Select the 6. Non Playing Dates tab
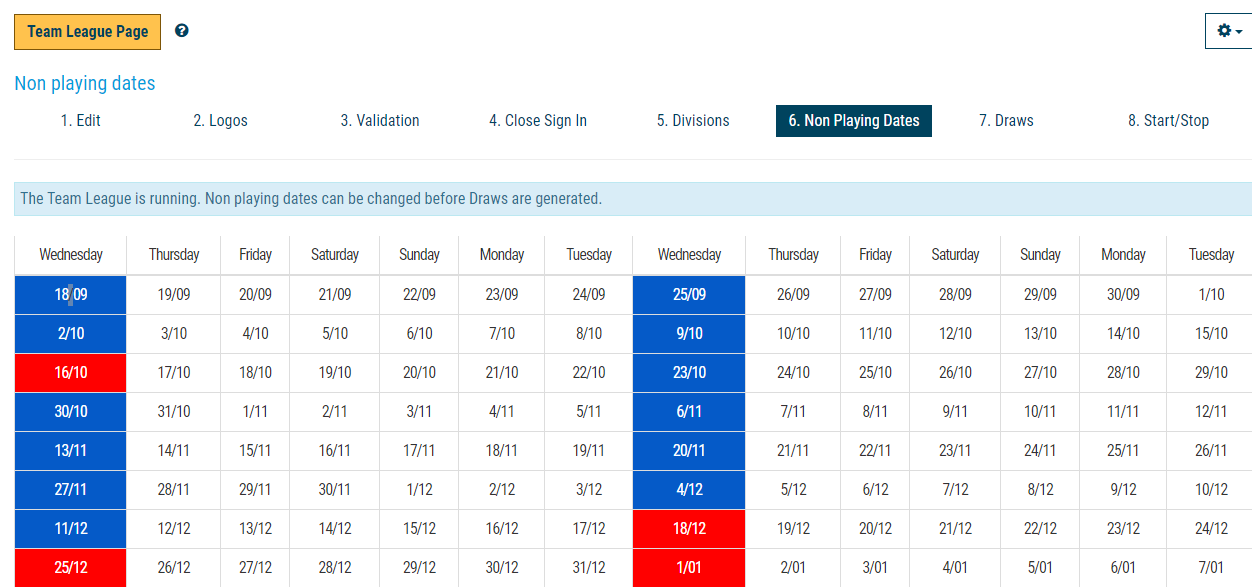 pyautogui.click(x=854, y=121)
